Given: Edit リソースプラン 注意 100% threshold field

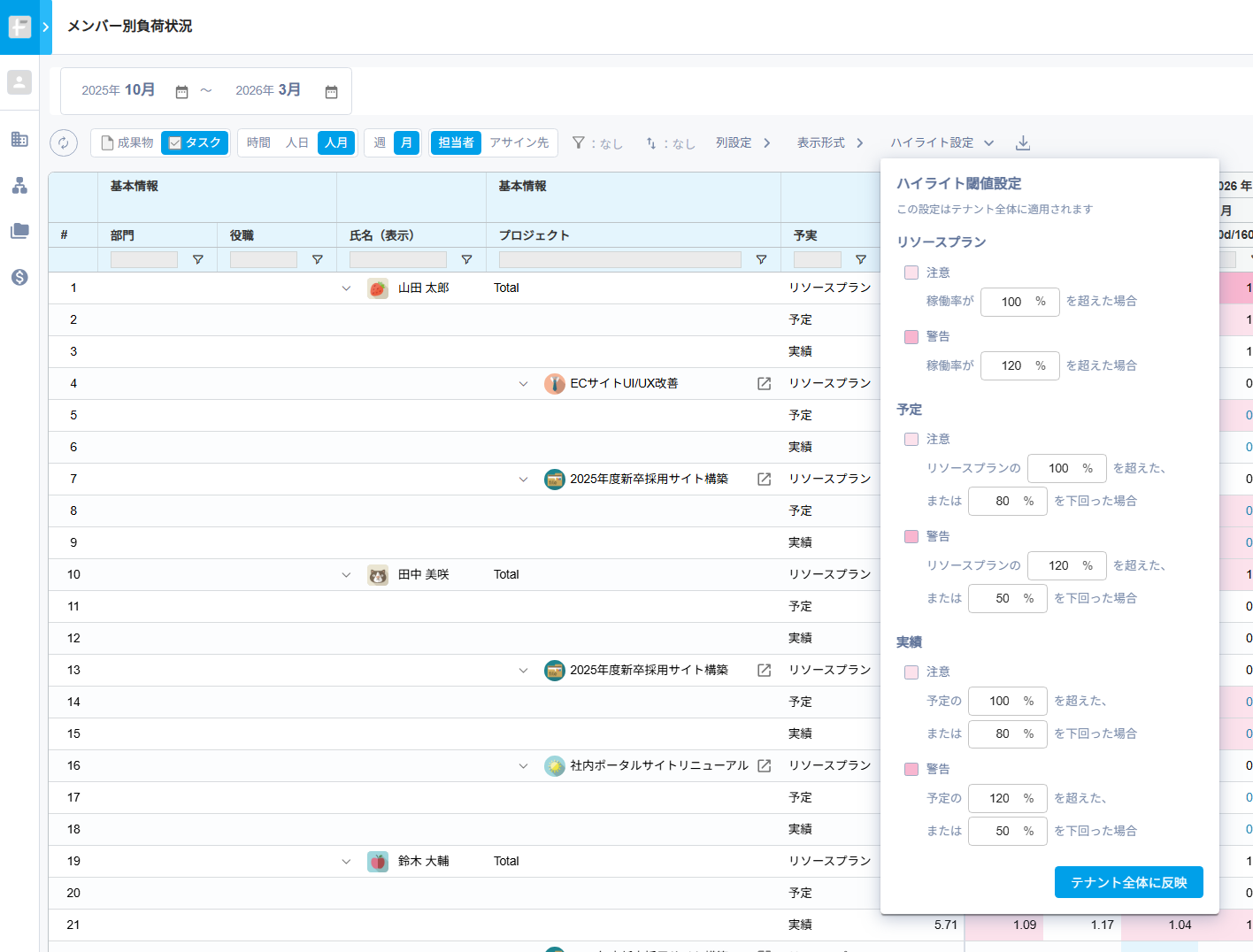Looking at the screenshot, I should pyautogui.click(x=1020, y=302).
